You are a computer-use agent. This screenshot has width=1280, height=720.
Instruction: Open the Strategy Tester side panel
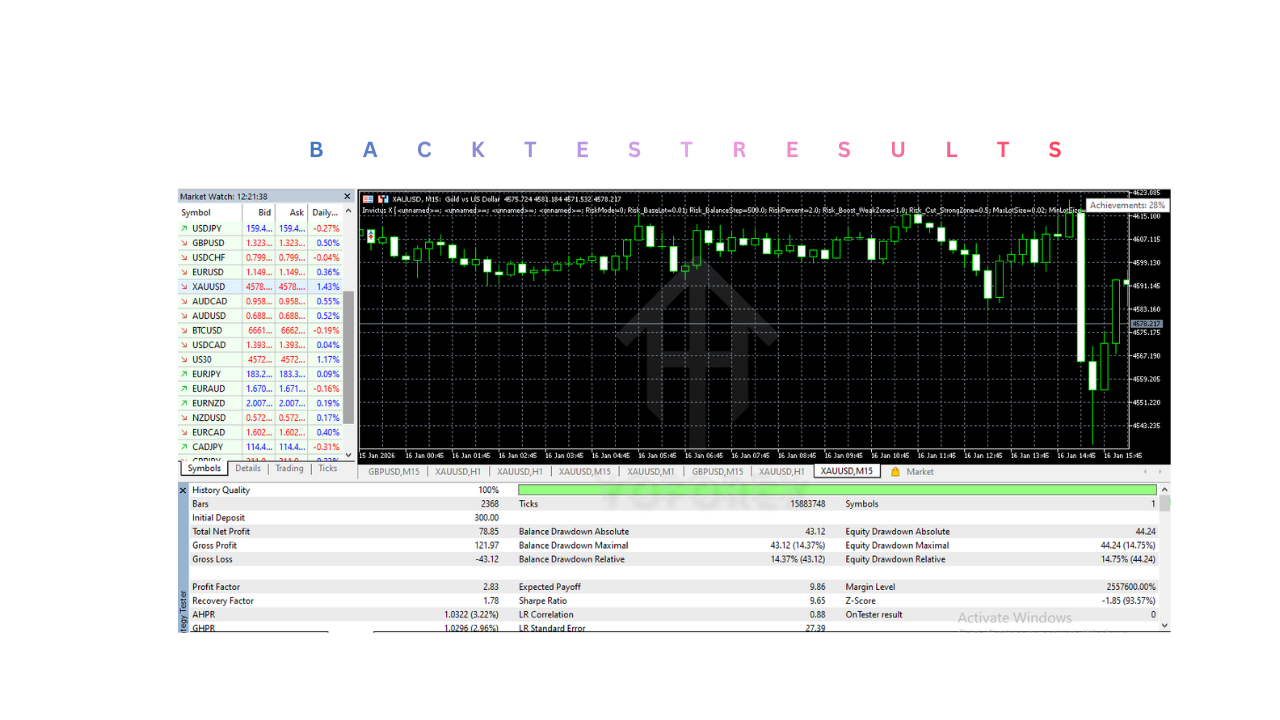click(183, 610)
